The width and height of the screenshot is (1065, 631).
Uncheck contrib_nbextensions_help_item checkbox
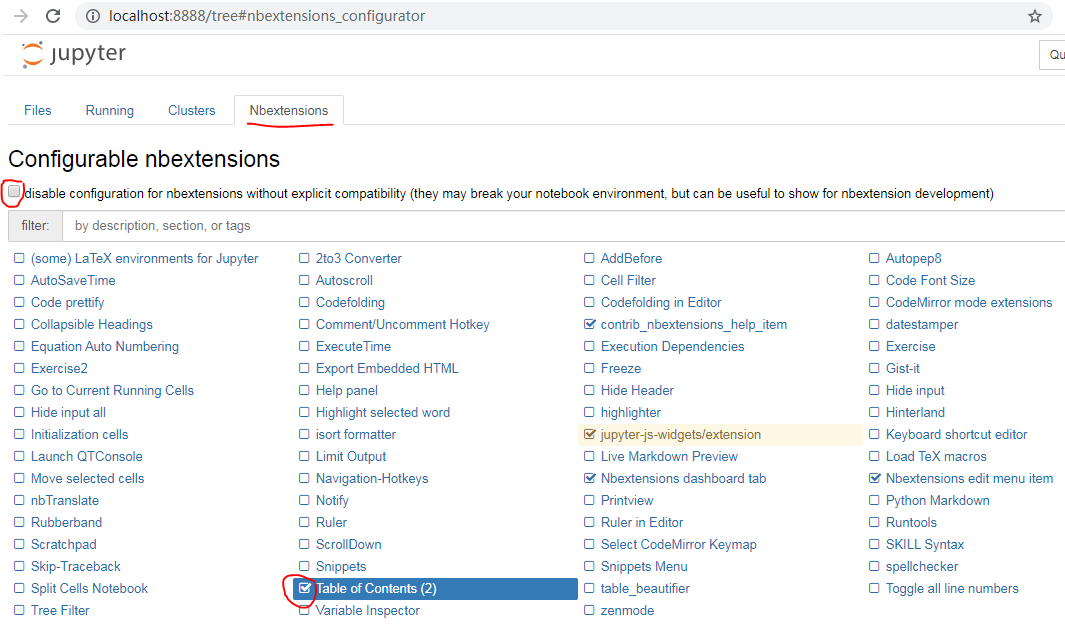pos(590,324)
